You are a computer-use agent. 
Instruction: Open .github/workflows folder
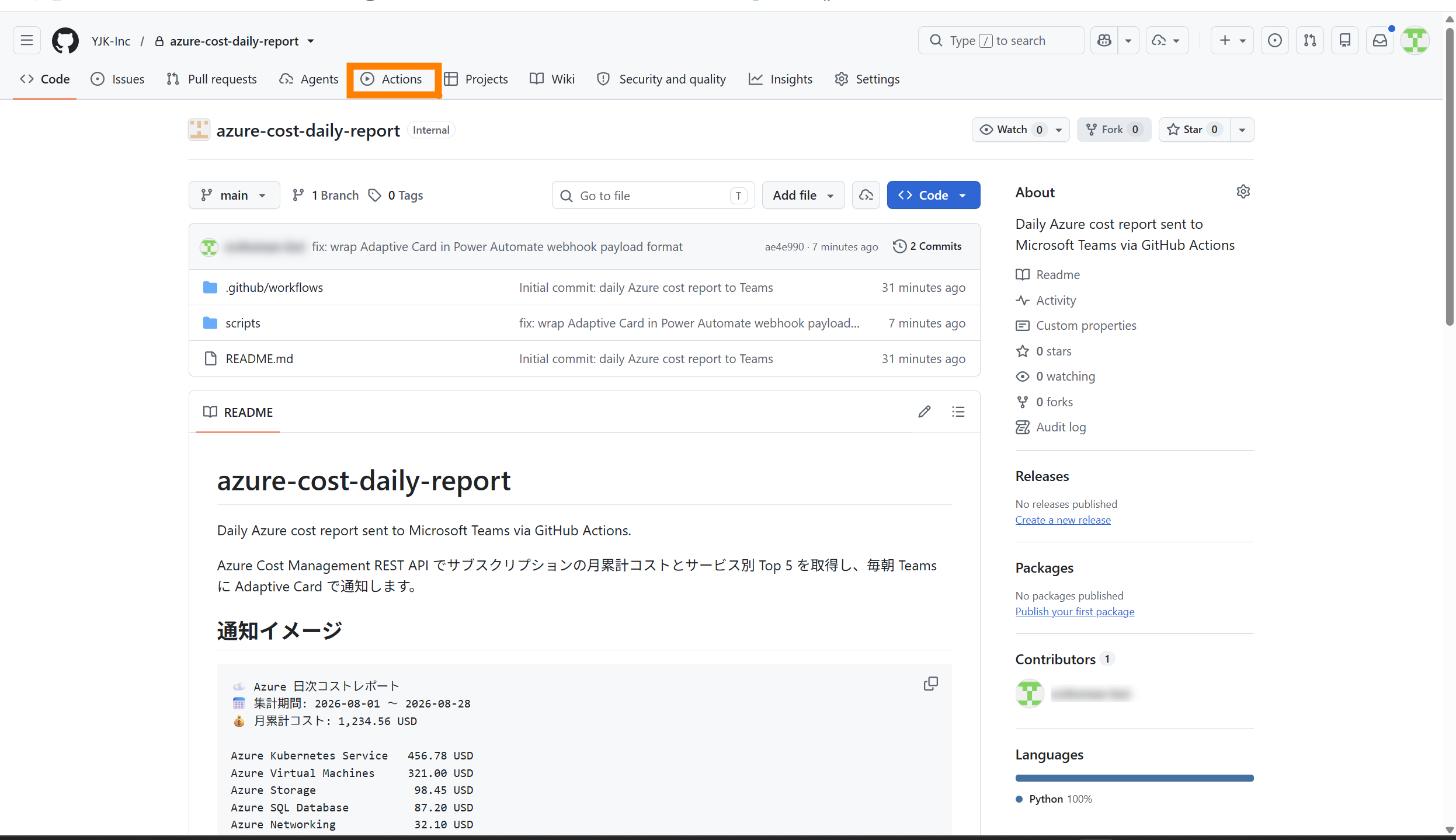pos(274,288)
